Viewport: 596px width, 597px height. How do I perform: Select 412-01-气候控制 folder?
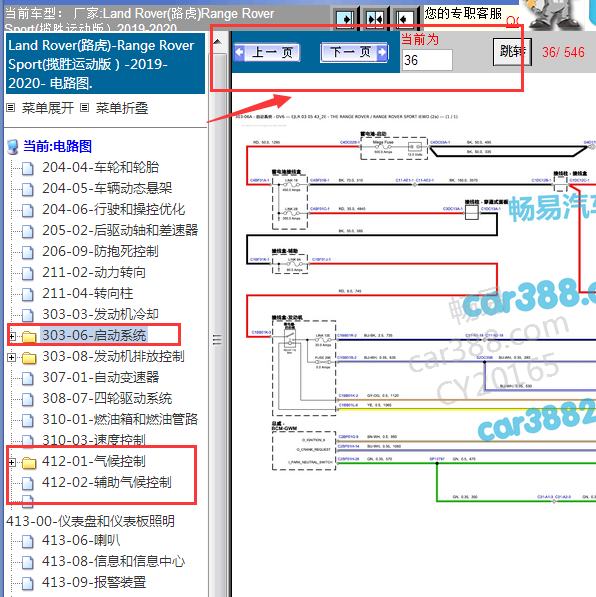(x=94, y=461)
